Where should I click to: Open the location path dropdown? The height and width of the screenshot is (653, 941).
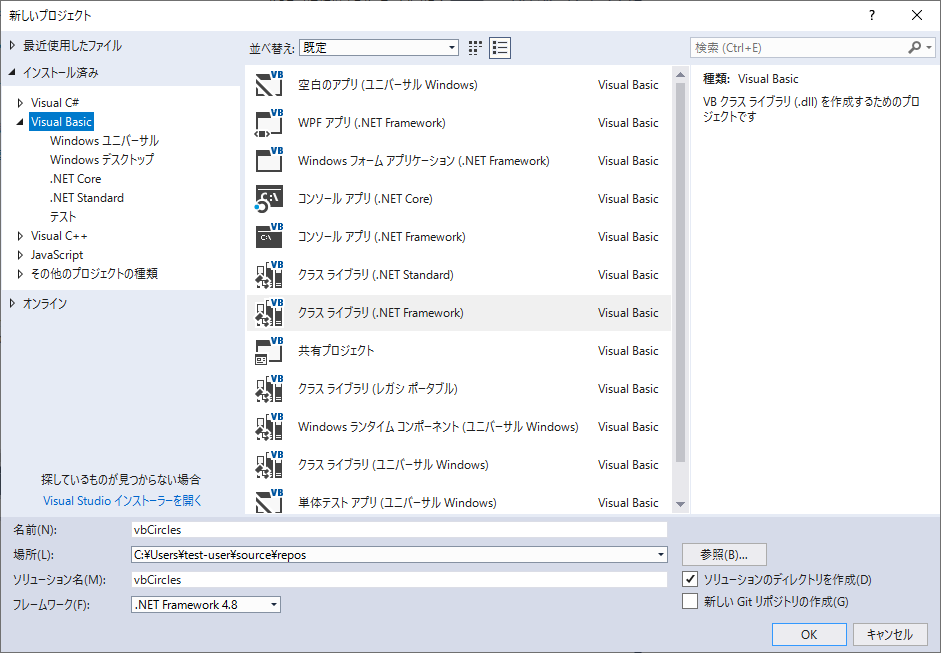point(661,555)
